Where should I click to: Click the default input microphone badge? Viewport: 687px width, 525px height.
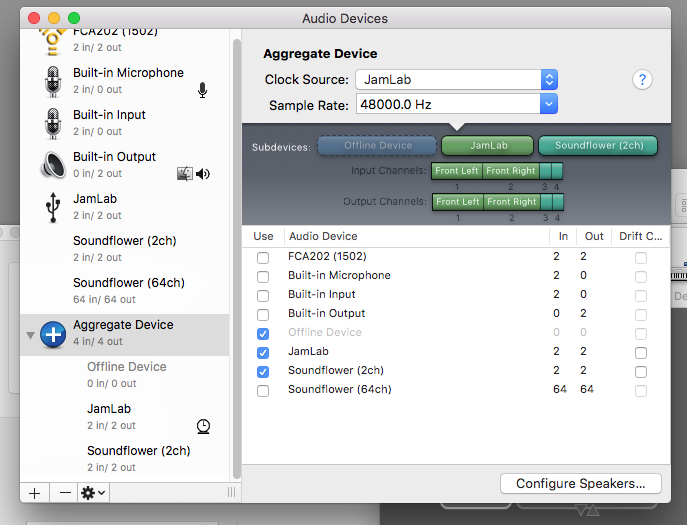202,90
